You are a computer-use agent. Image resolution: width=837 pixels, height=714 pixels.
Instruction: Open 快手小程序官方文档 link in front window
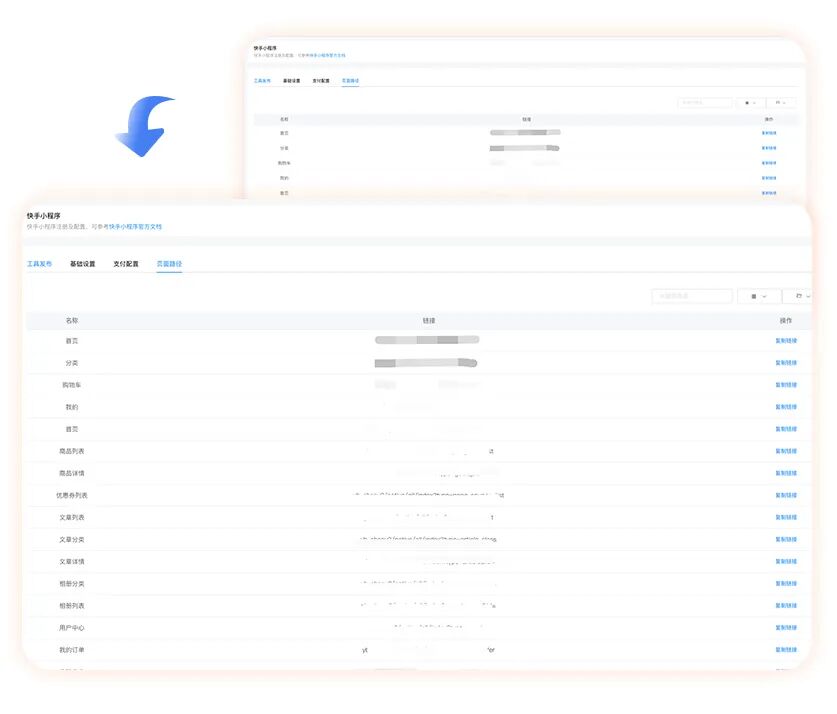tap(136, 227)
